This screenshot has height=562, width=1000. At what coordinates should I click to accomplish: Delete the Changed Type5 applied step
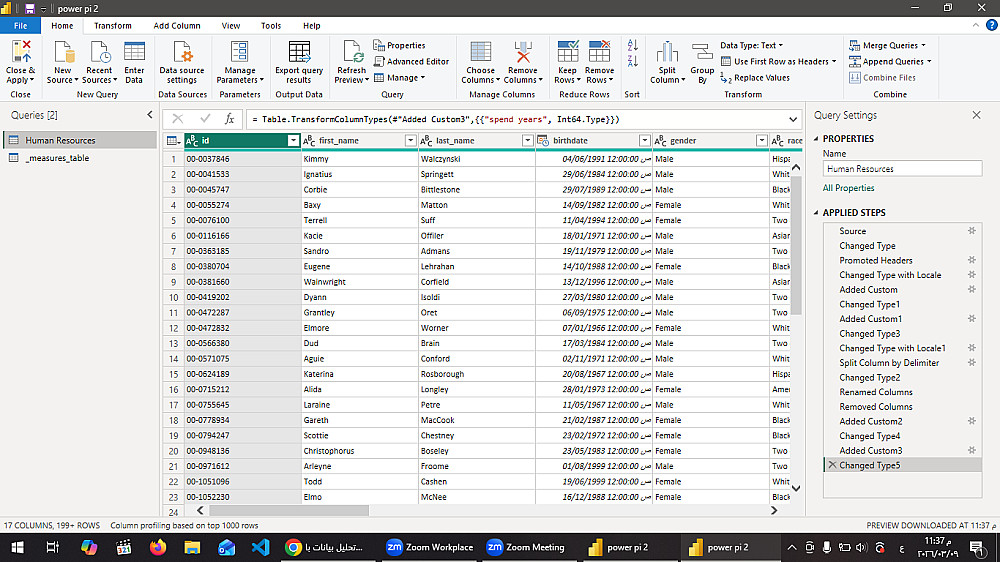pos(832,465)
